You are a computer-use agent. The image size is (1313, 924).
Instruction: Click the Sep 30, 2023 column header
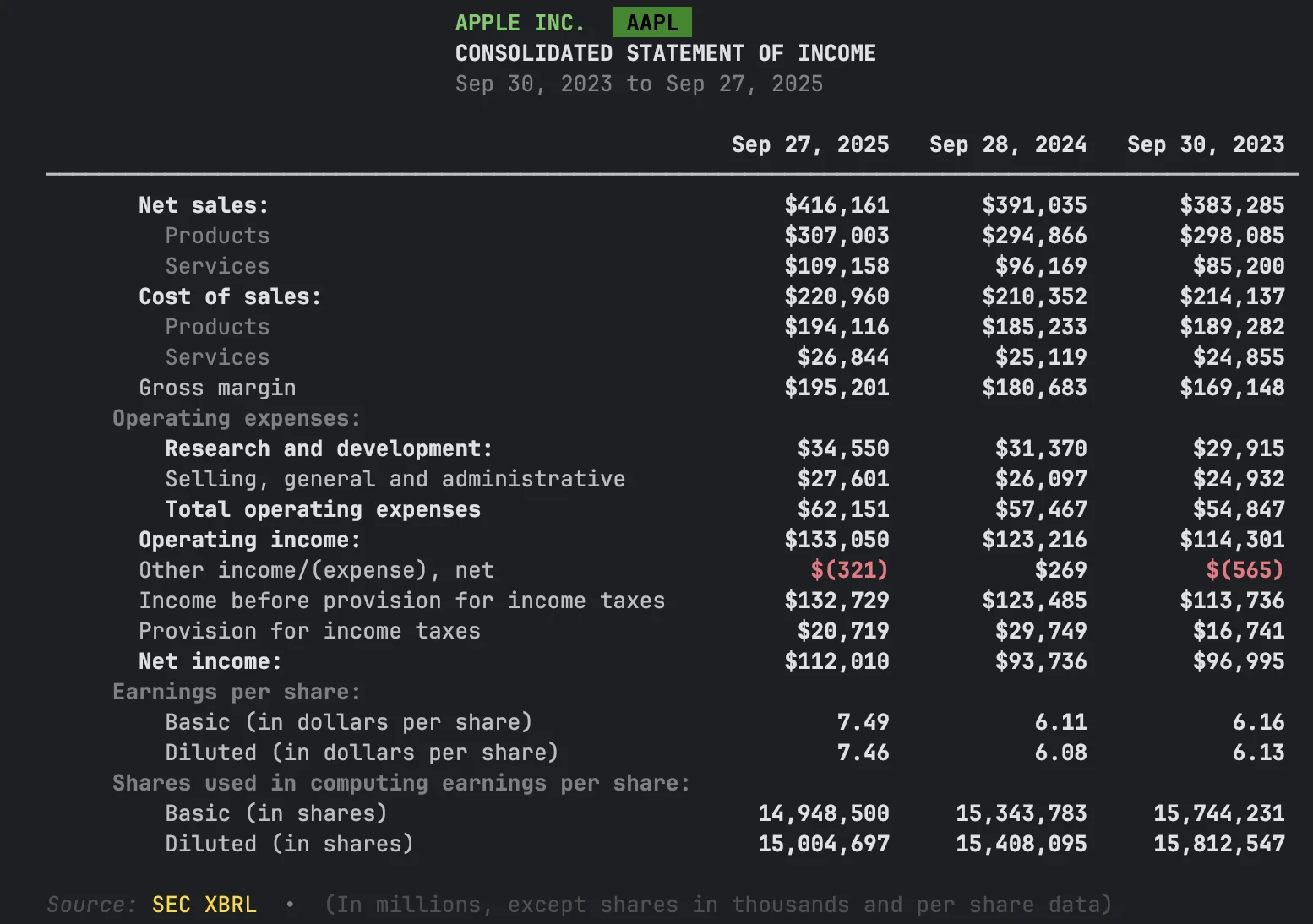pos(1206,144)
